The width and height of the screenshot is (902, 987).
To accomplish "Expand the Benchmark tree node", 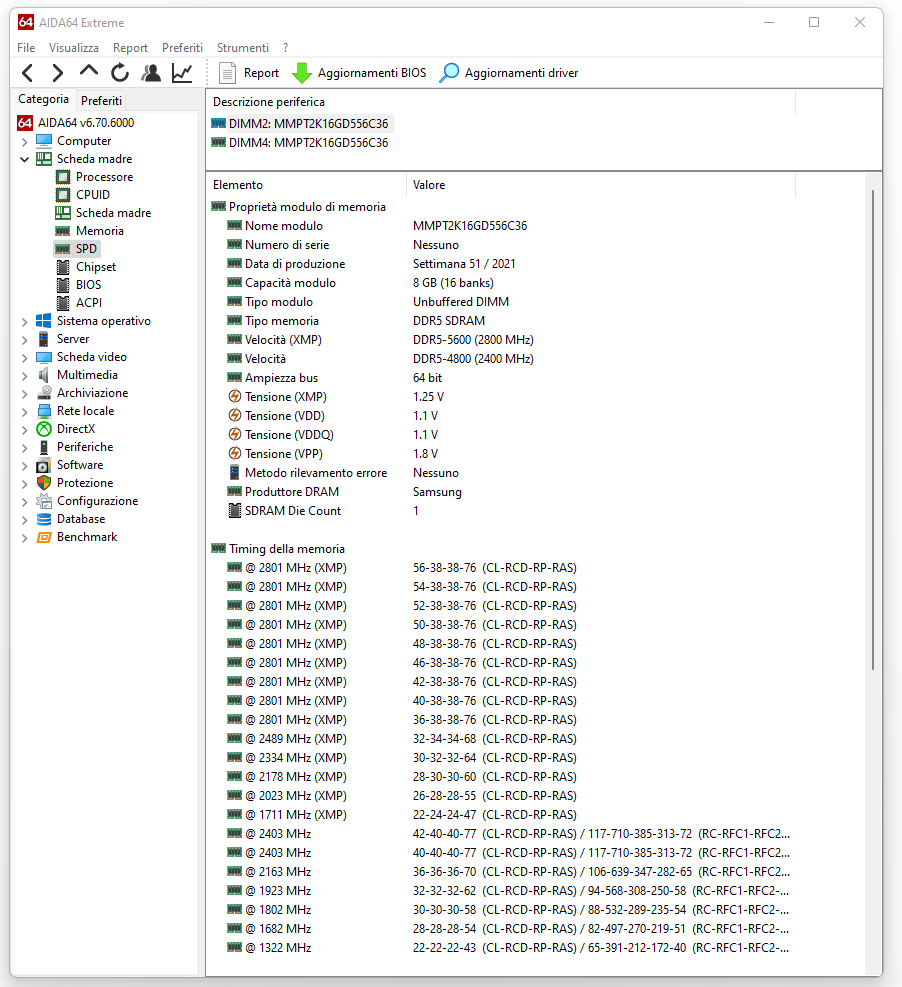I will [25, 538].
